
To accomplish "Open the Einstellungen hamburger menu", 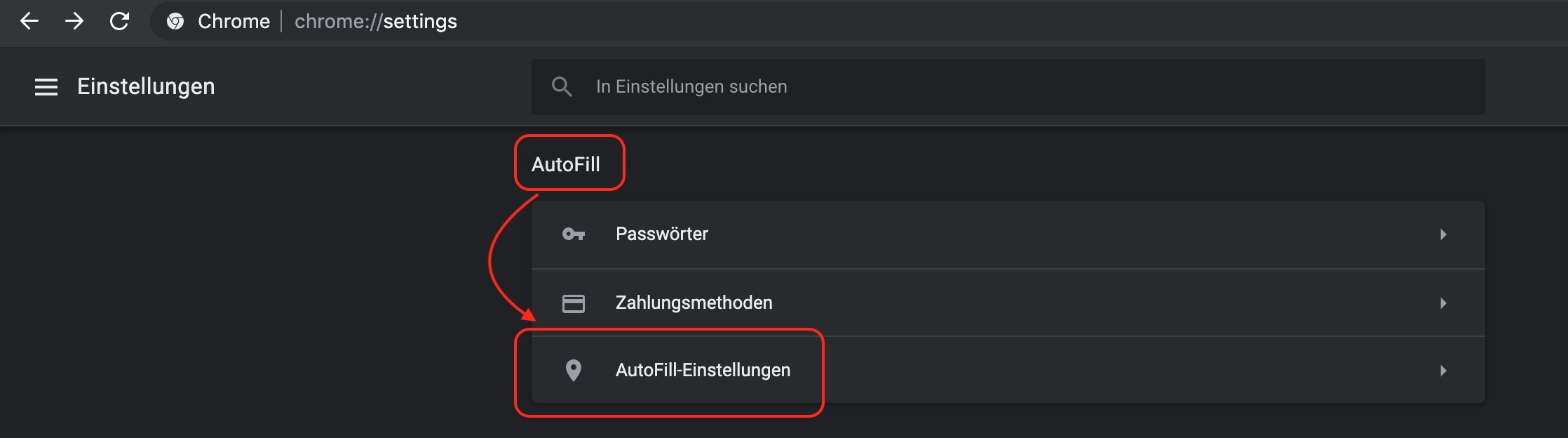I will tap(46, 87).
